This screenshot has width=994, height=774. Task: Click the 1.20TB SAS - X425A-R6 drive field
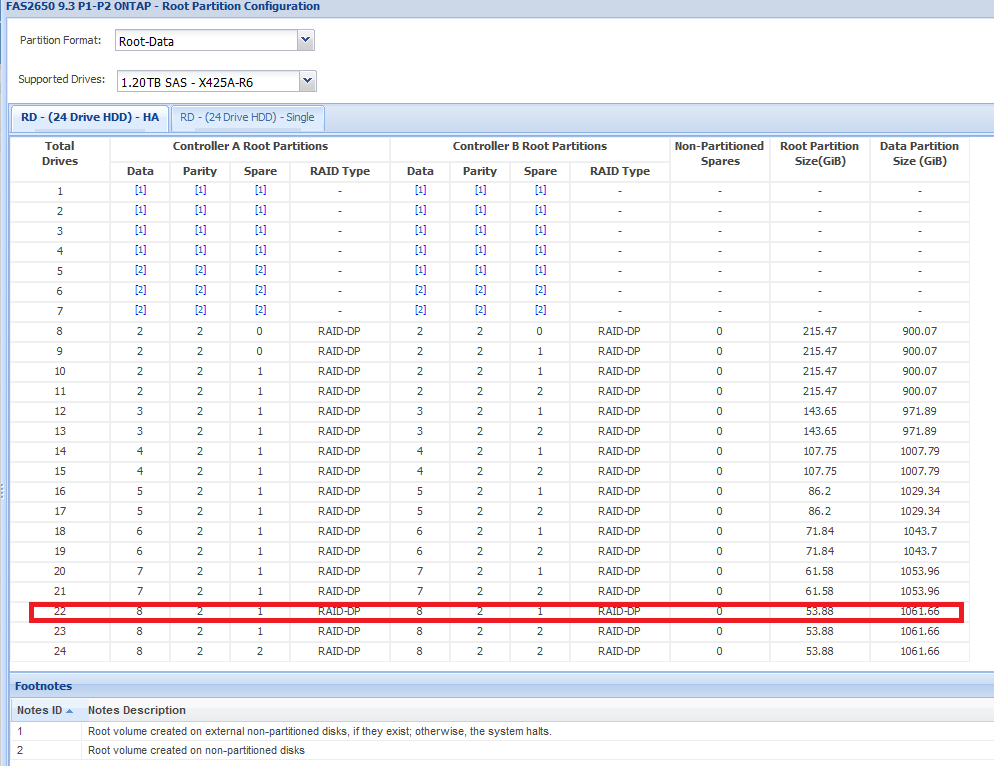click(207, 81)
